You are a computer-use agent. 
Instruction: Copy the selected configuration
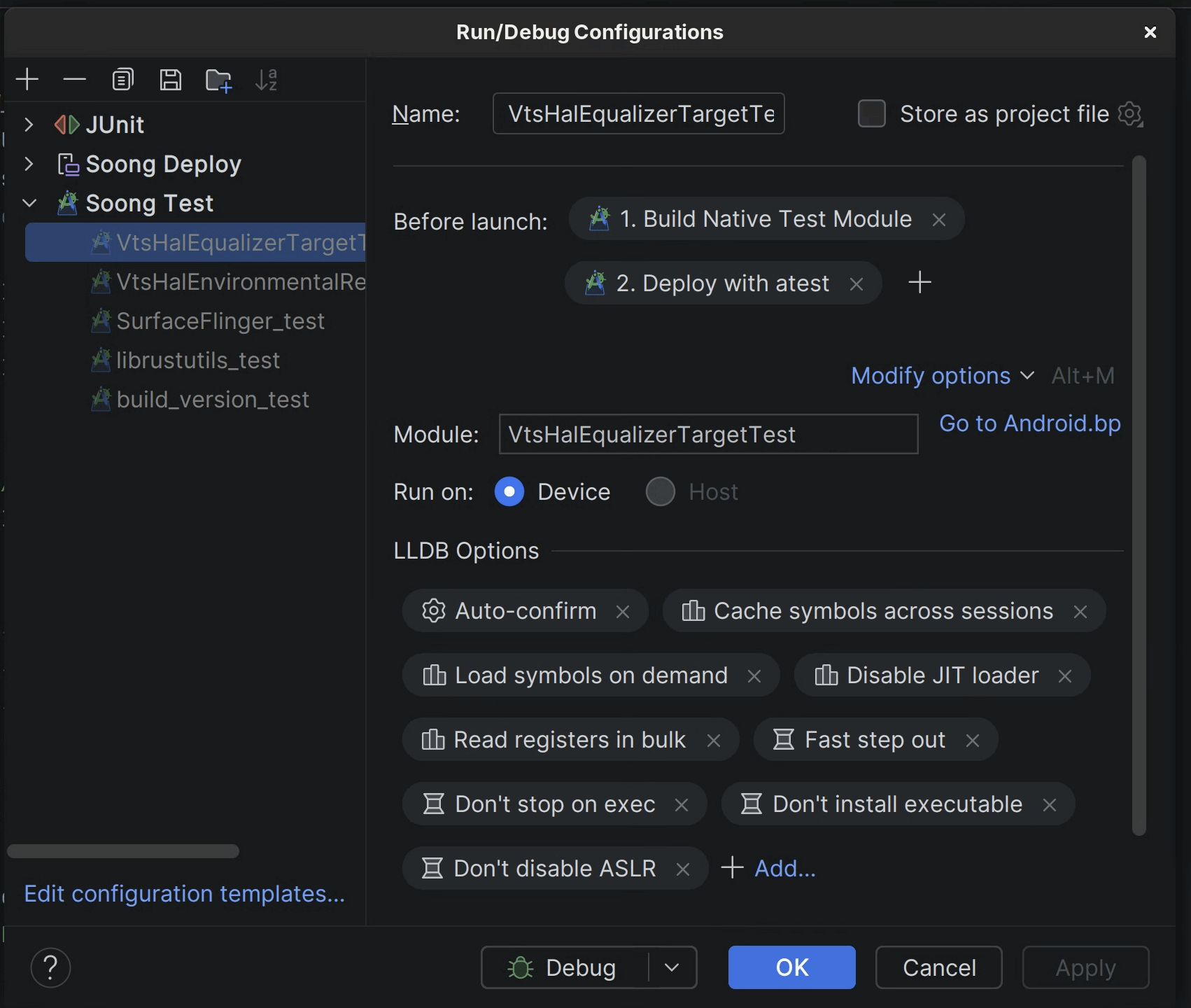tap(122, 79)
